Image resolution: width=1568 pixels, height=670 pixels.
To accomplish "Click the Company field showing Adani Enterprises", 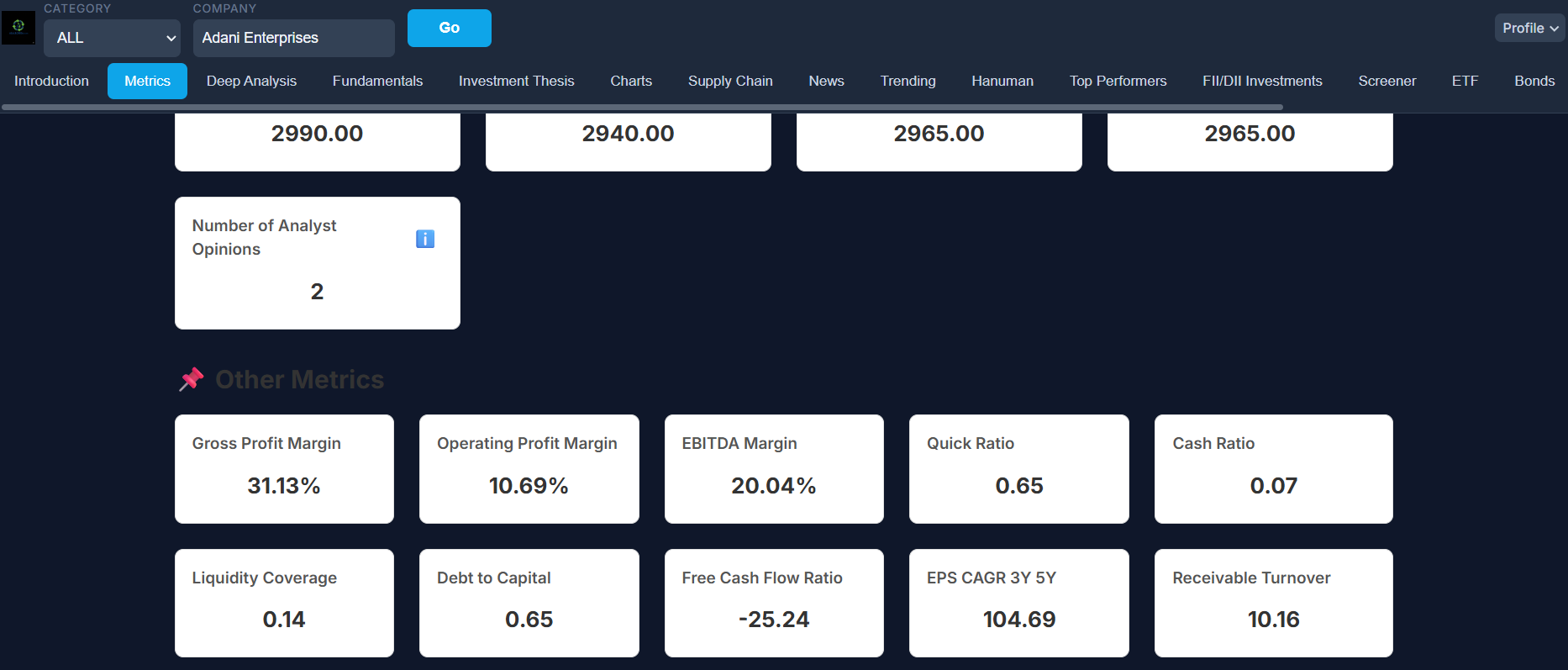I will click(293, 38).
